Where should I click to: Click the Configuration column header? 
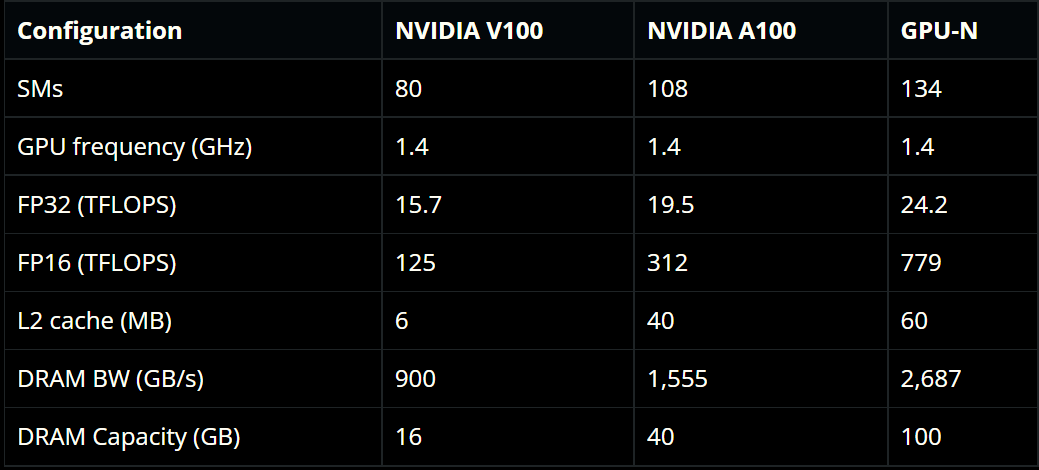[x=100, y=31]
